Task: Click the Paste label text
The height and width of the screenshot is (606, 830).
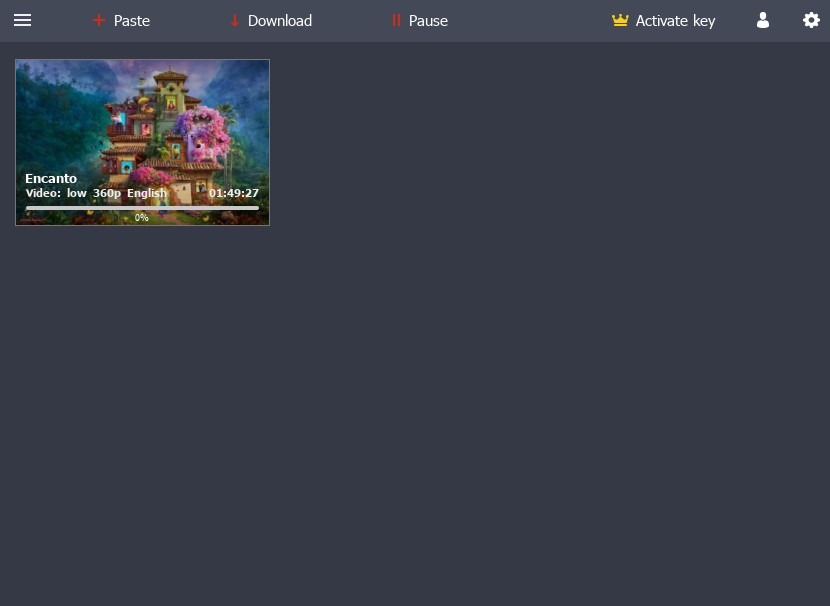Action: 132,21
